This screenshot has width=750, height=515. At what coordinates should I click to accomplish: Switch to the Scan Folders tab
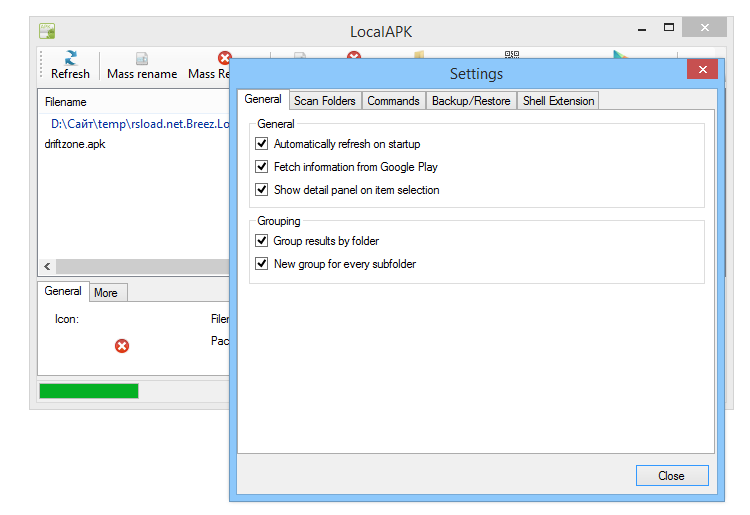[325, 101]
